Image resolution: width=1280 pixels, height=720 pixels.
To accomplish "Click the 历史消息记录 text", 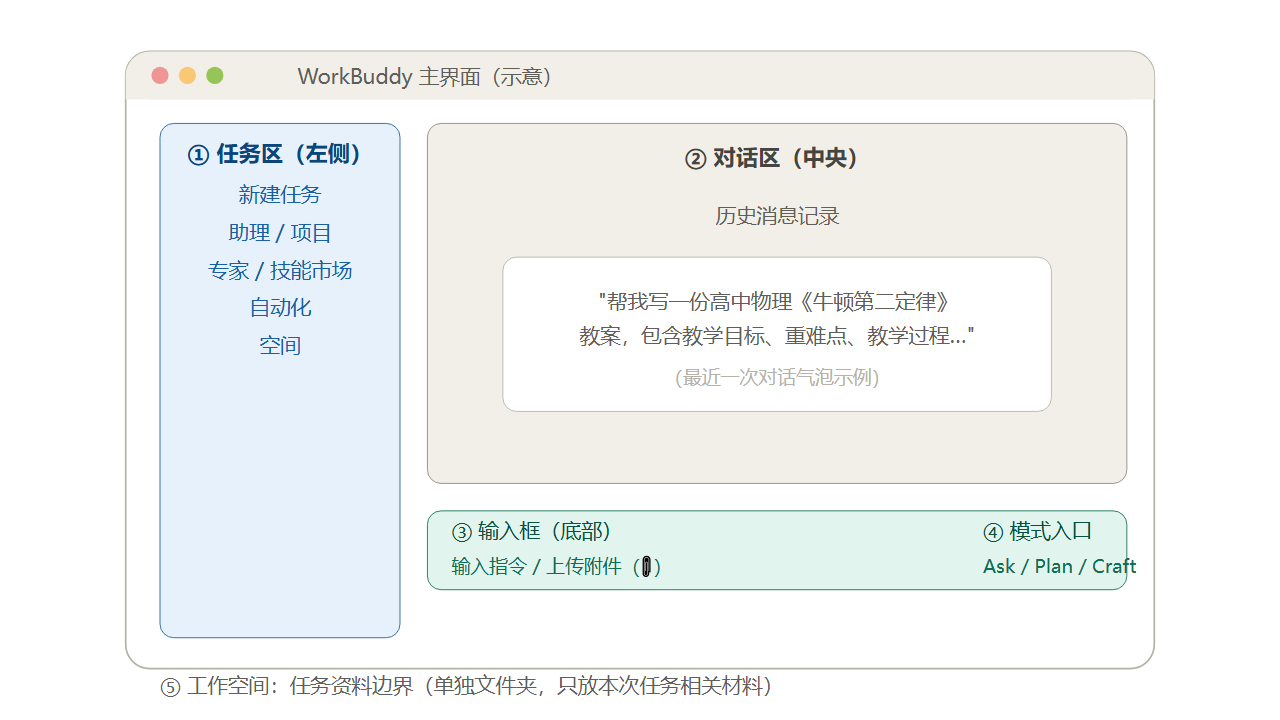I will tap(777, 216).
